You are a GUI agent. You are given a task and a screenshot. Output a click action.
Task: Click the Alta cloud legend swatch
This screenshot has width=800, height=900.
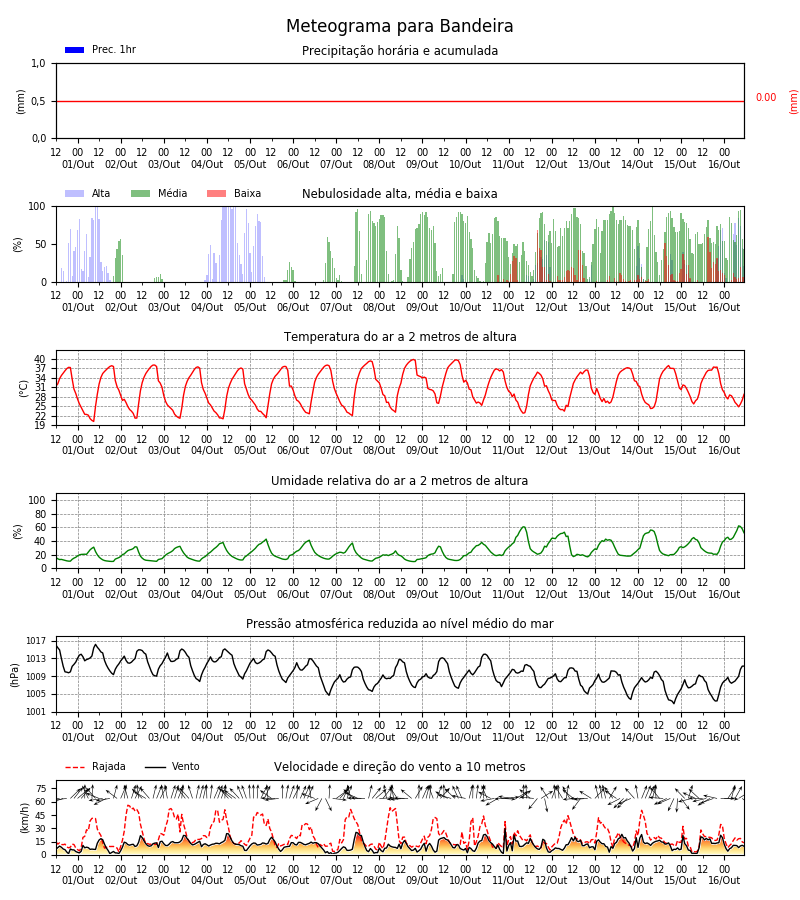(75, 193)
